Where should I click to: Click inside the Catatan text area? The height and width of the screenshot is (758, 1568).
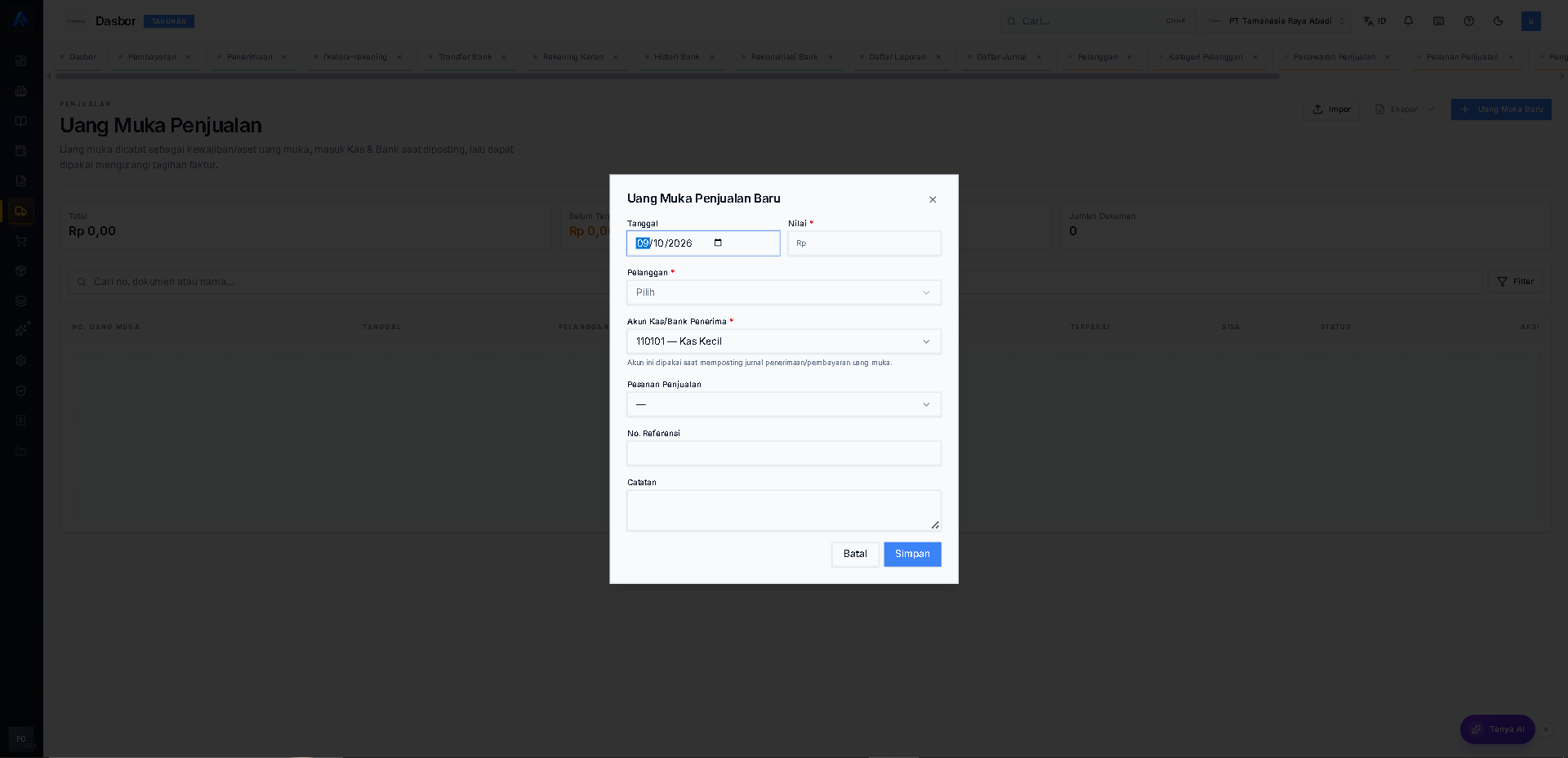pyautogui.click(x=783, y=511)
